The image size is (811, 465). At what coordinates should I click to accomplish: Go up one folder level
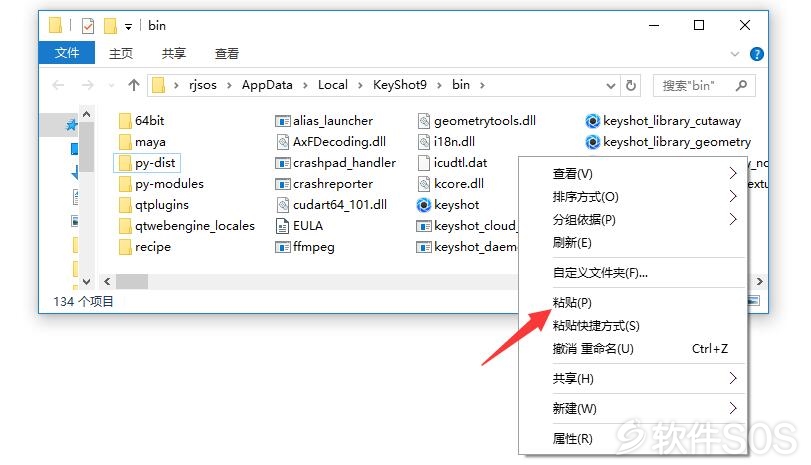(134, 85)
